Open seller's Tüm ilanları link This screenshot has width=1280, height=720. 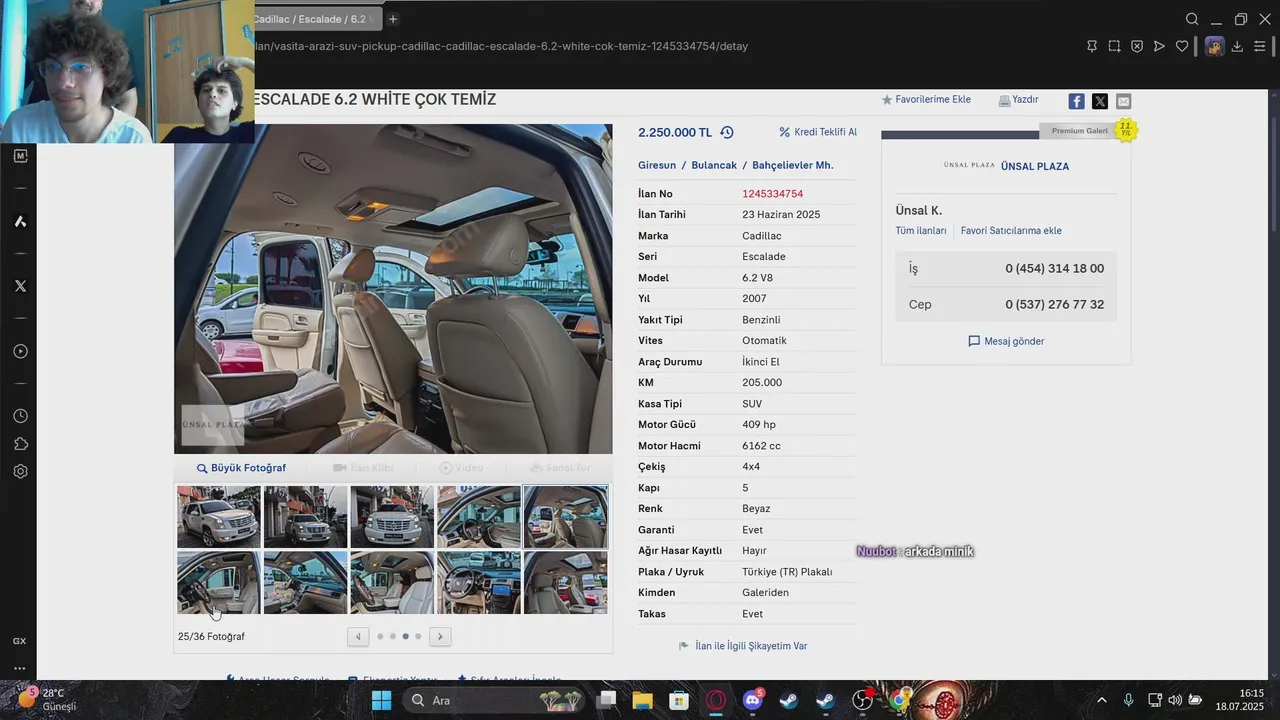coord(921,231)
